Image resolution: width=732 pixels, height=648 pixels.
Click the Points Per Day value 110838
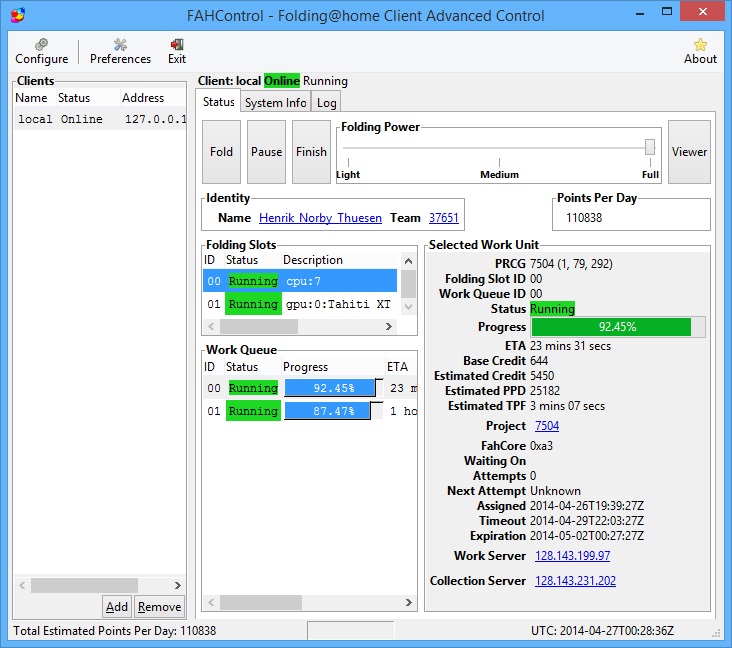pos(584,218)
